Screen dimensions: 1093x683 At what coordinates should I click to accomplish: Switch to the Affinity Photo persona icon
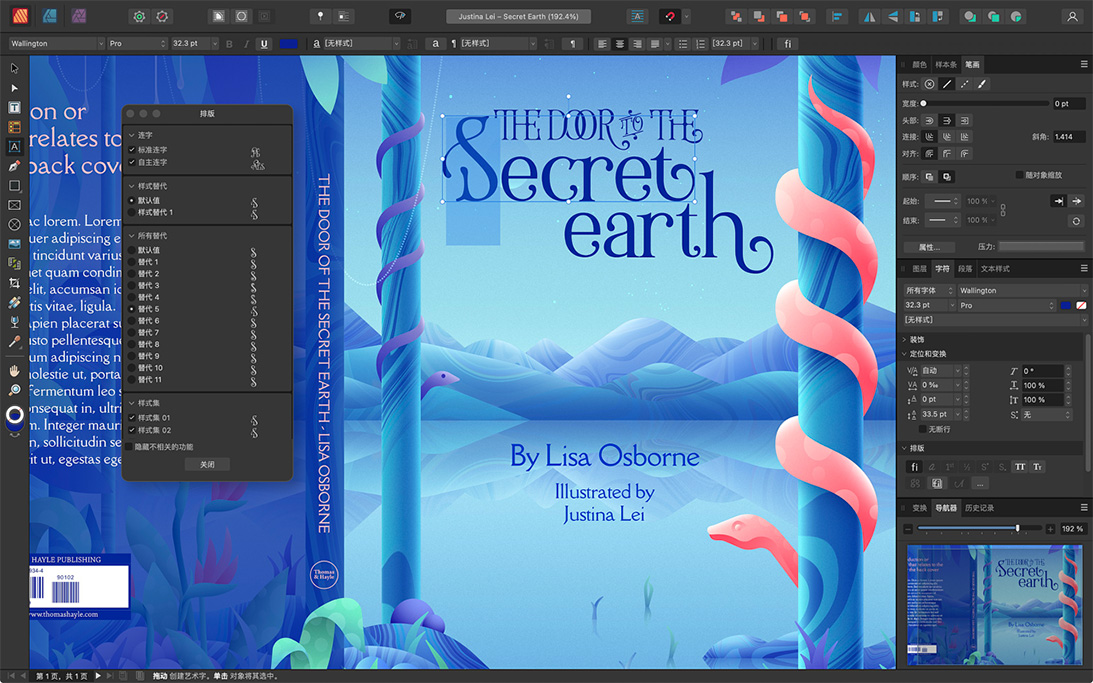tap(78, 16)
